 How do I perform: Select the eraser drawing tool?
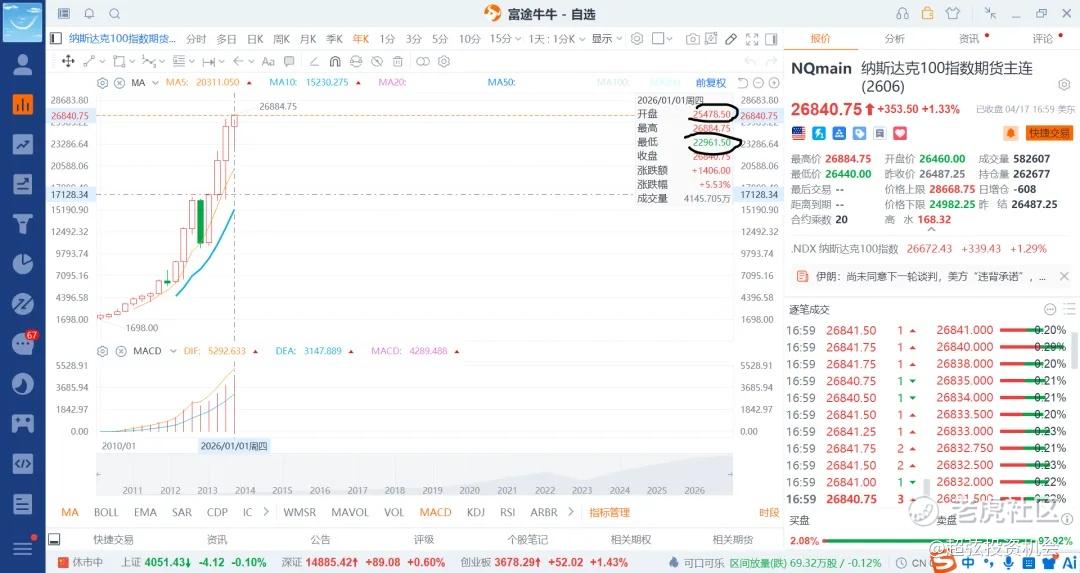[314, 61]
